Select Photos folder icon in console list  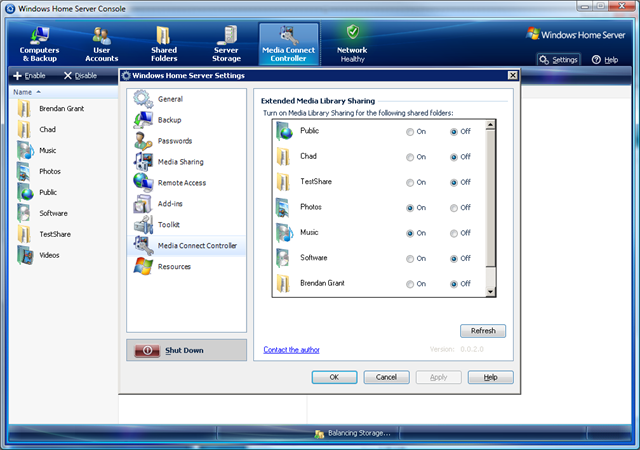pos(24,172)
